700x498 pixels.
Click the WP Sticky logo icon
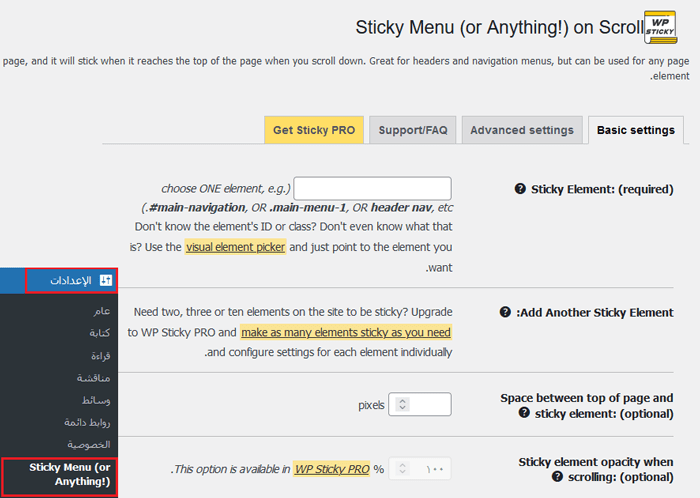661,28
